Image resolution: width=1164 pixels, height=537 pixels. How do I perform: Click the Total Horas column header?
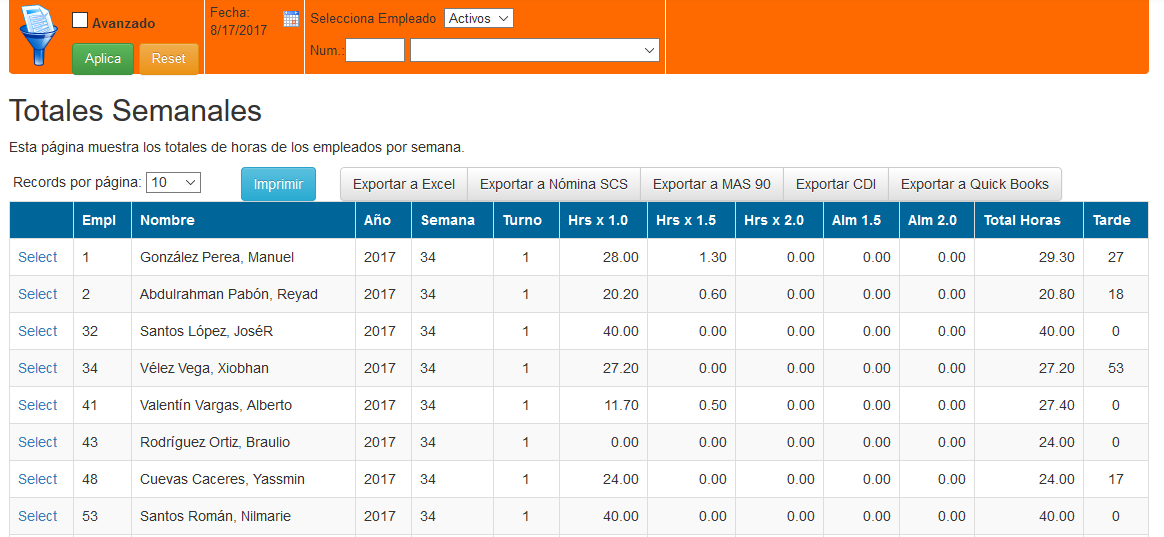[1020, 220]
